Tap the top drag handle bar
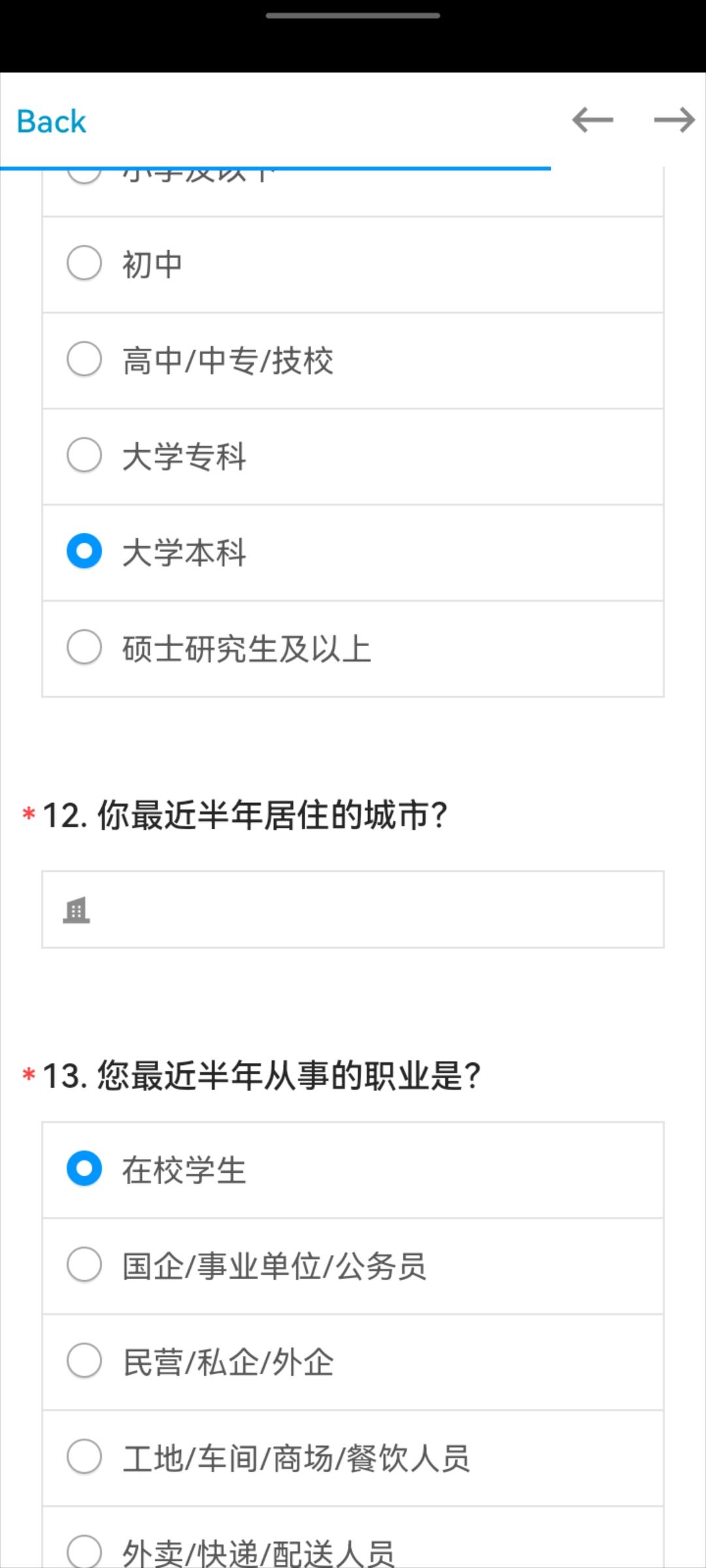This screenshot has height=1568, width=706. pyautogui.click(x=353, y=16)
